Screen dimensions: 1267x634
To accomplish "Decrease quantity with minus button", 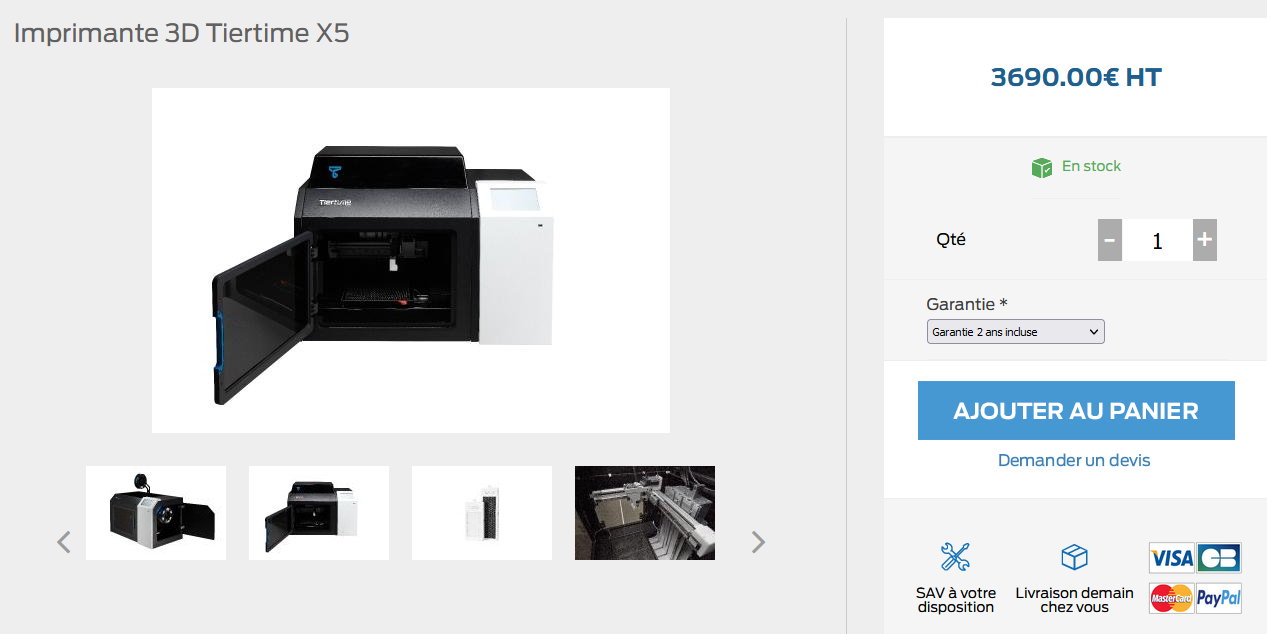I will [x=1109, y=240].
